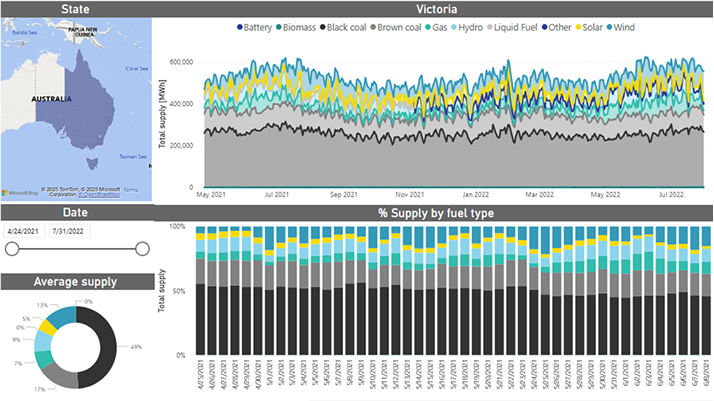
Task: Click the right handle of date slider
Action: point(142,249)
